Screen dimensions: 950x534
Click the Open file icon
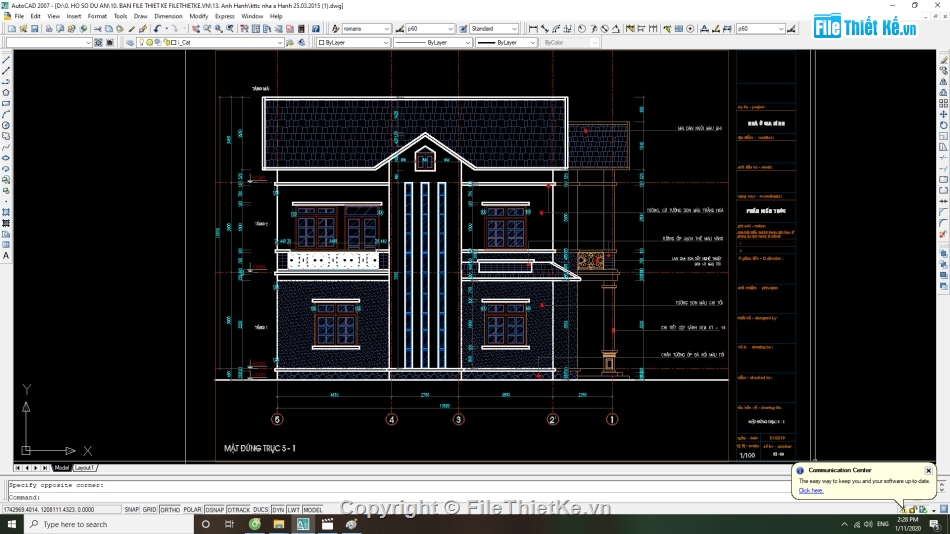(23, 28)
